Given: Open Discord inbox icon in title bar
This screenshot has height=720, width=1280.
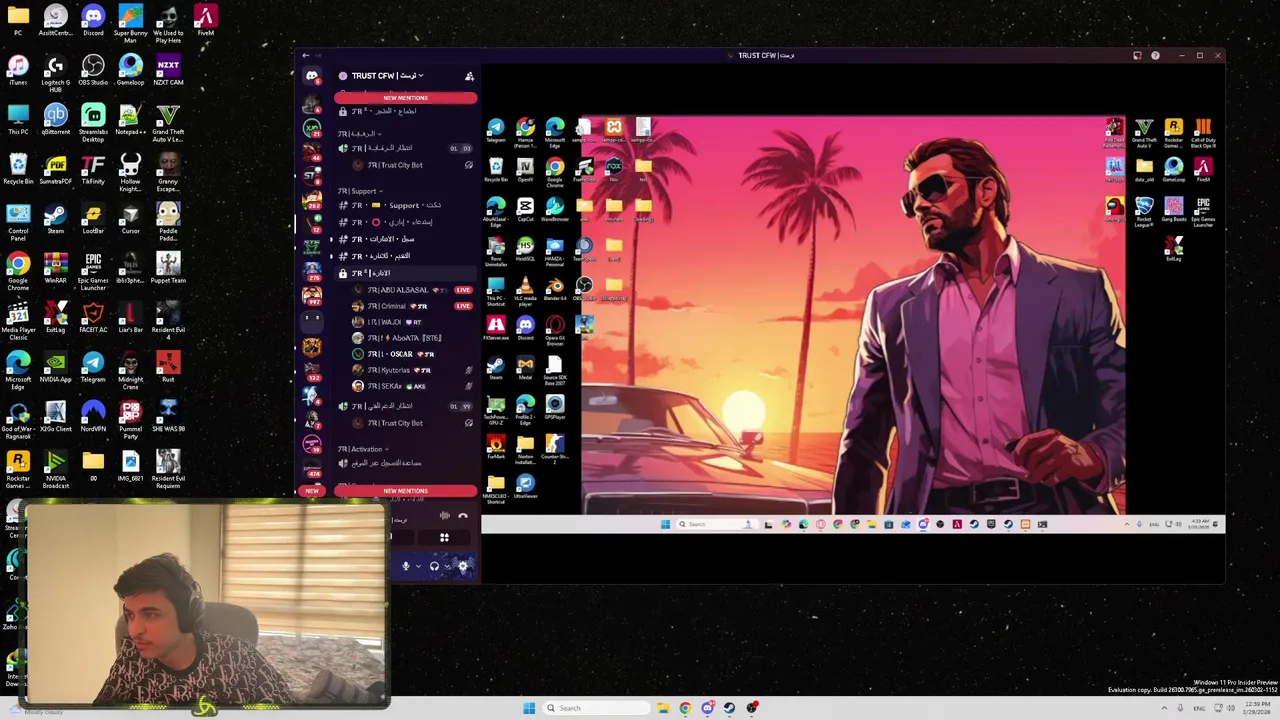Looking at the screenshot, I should tap(1137, 56).
